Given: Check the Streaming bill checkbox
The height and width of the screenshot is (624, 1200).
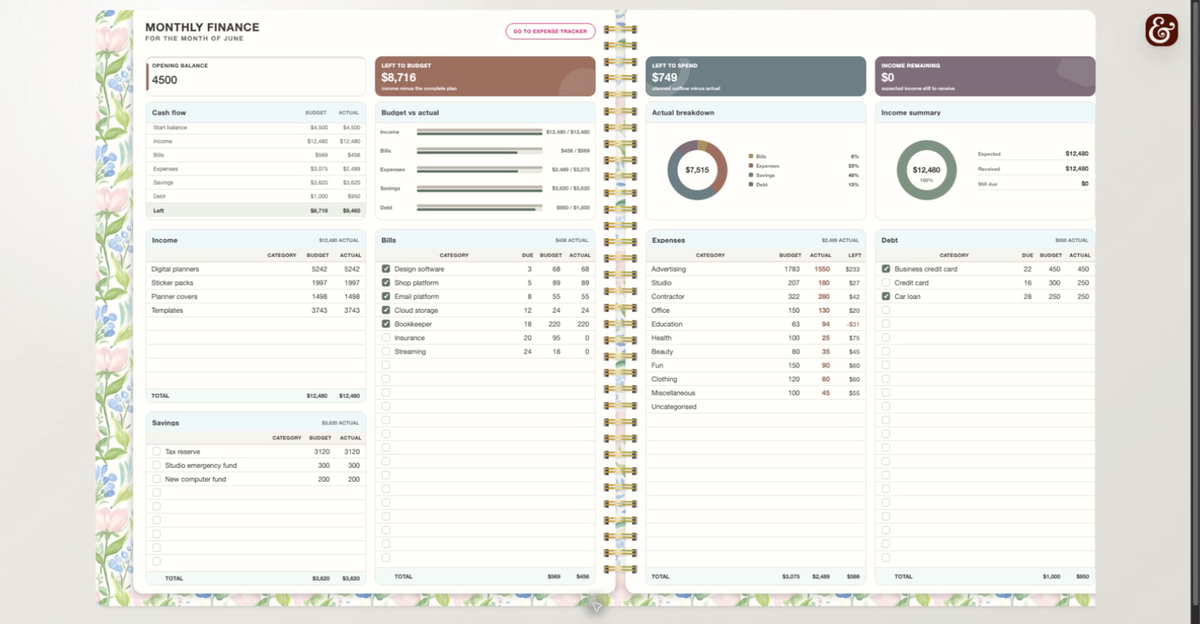Looking at the screenshot, I should click(x=386, y=352).
